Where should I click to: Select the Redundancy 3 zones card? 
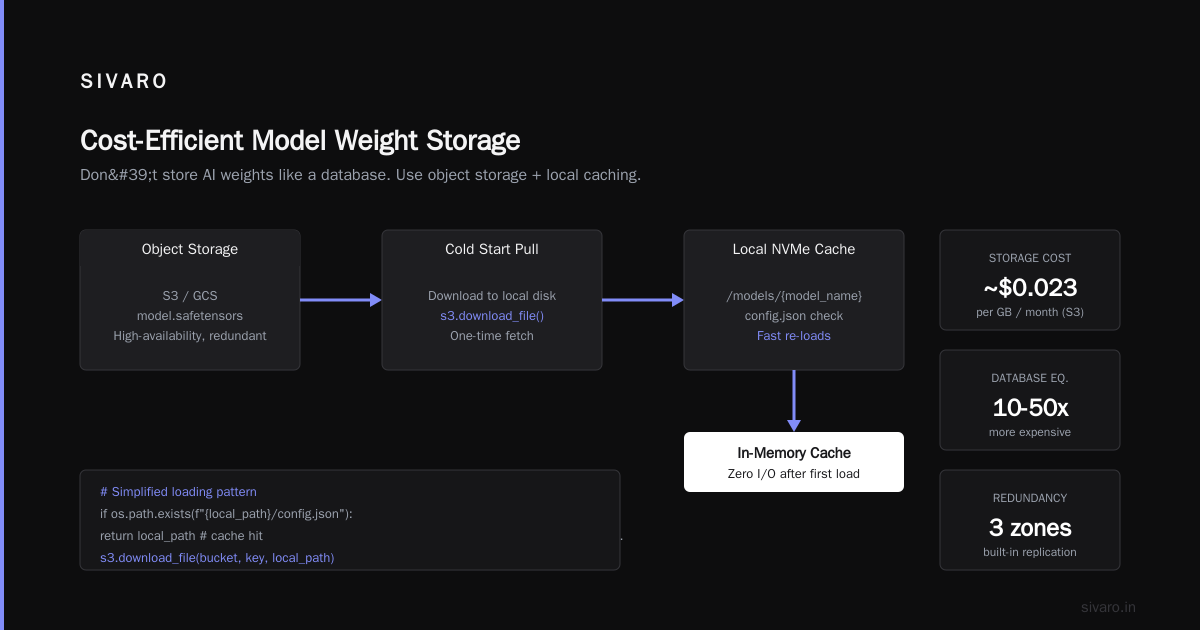pyautogui.click(x=1030, y=520)
